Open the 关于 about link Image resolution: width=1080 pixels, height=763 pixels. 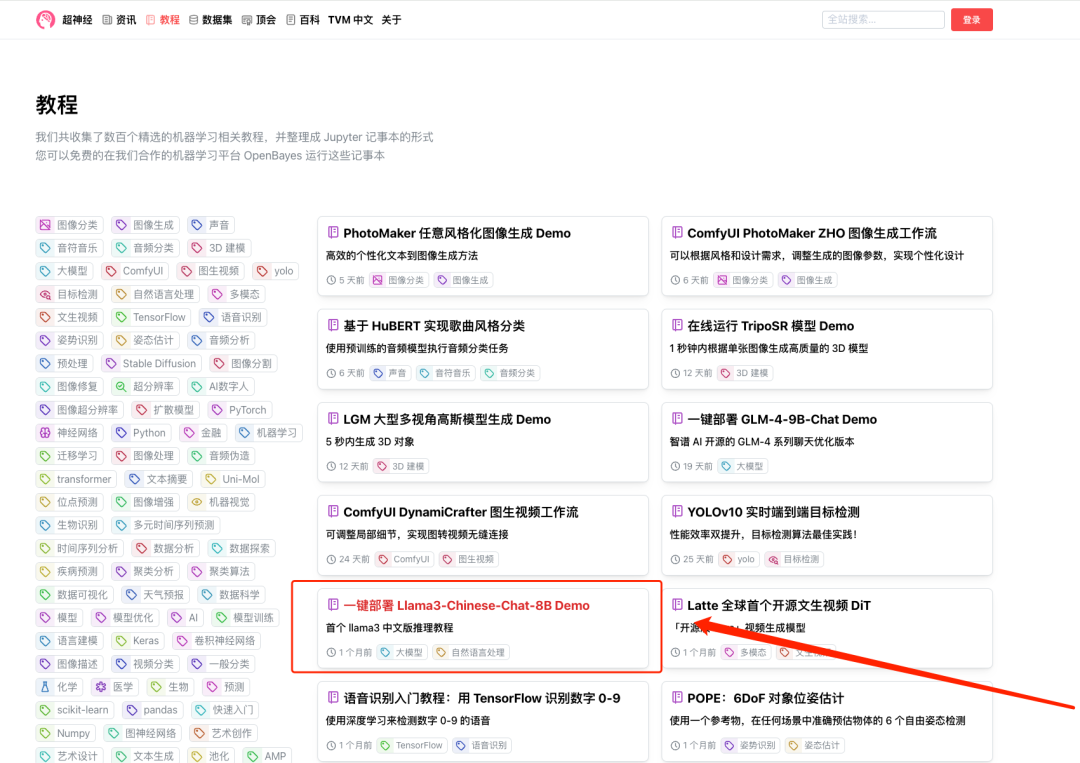tap(391, 20)
